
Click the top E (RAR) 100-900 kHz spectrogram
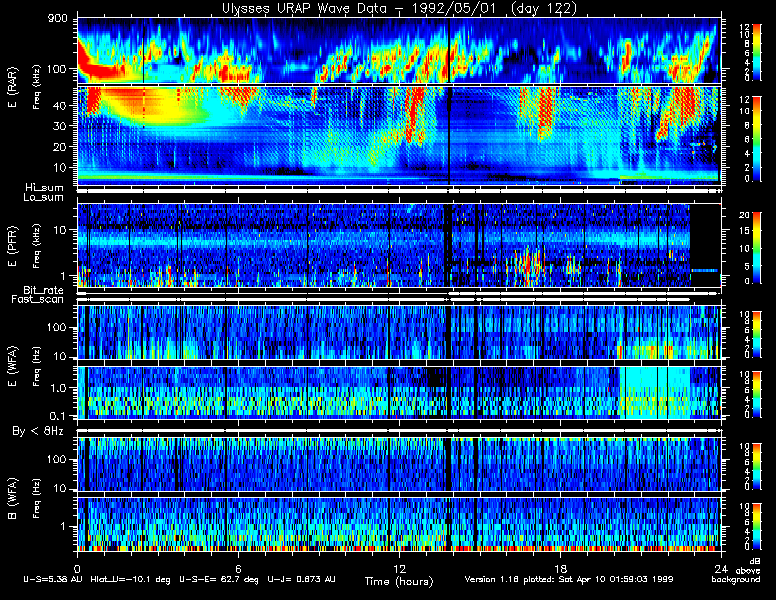pyautogui.click(x=399, y=50)
